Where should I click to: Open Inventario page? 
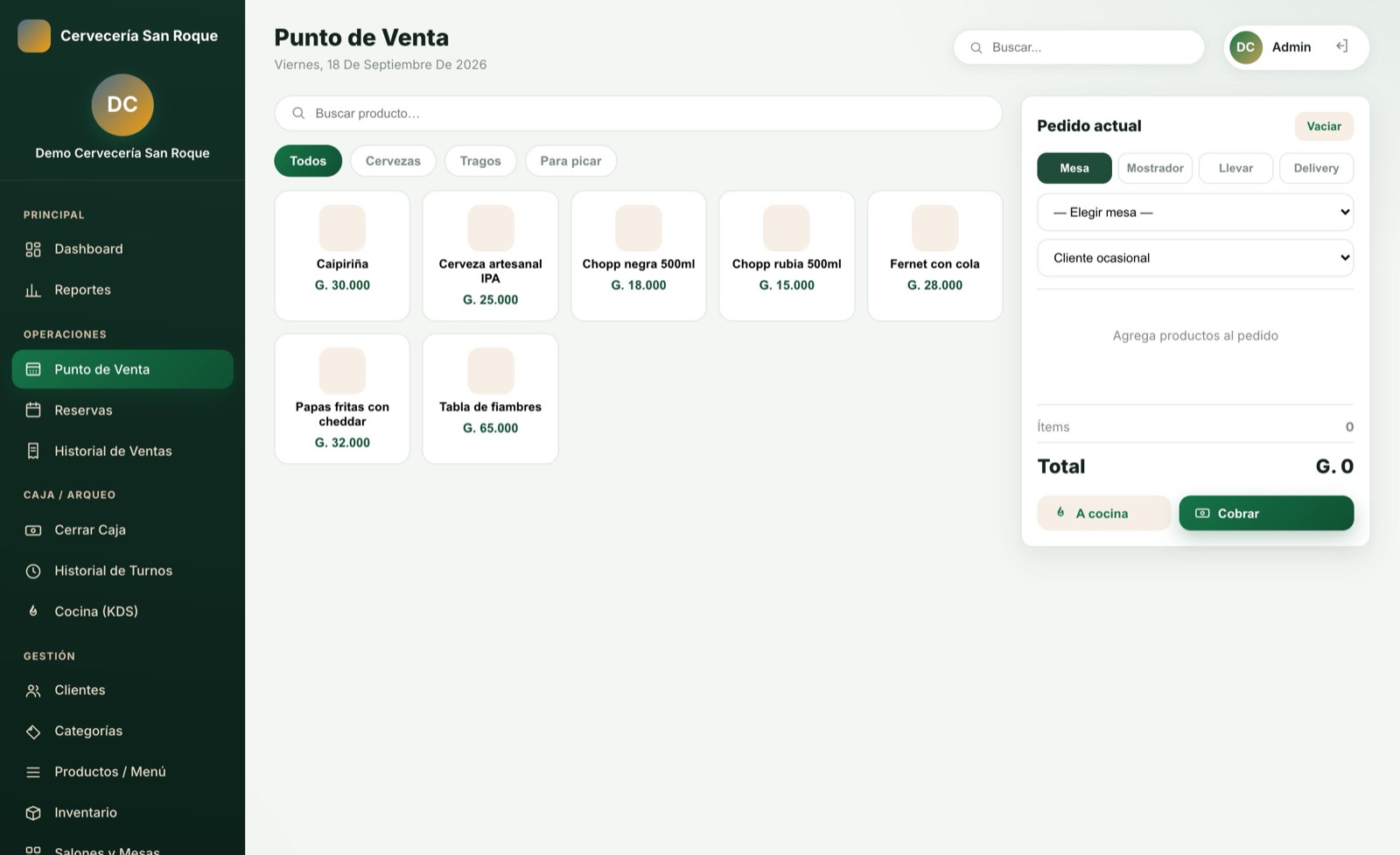point(122,813)
